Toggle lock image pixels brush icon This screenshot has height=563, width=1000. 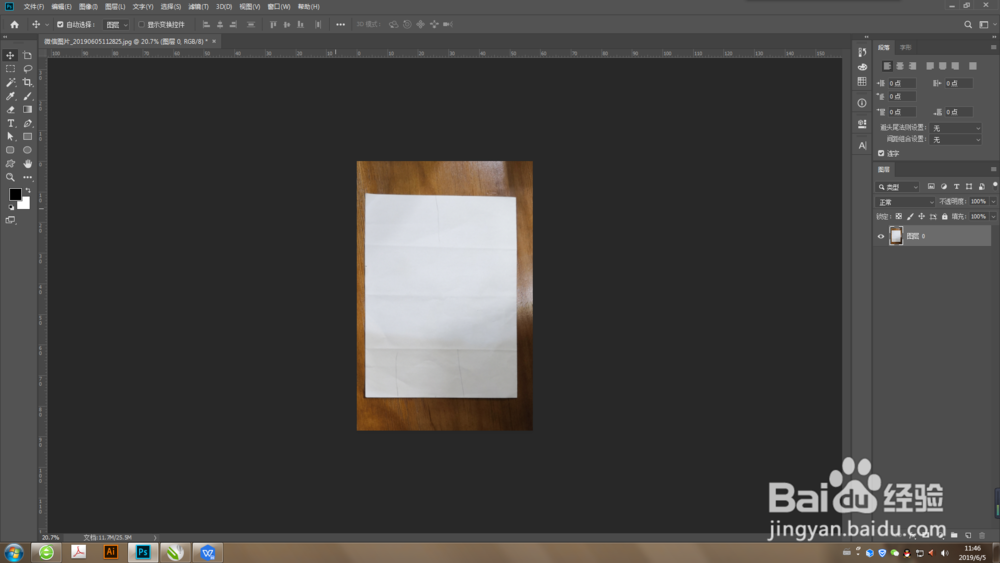coord(910,217)
